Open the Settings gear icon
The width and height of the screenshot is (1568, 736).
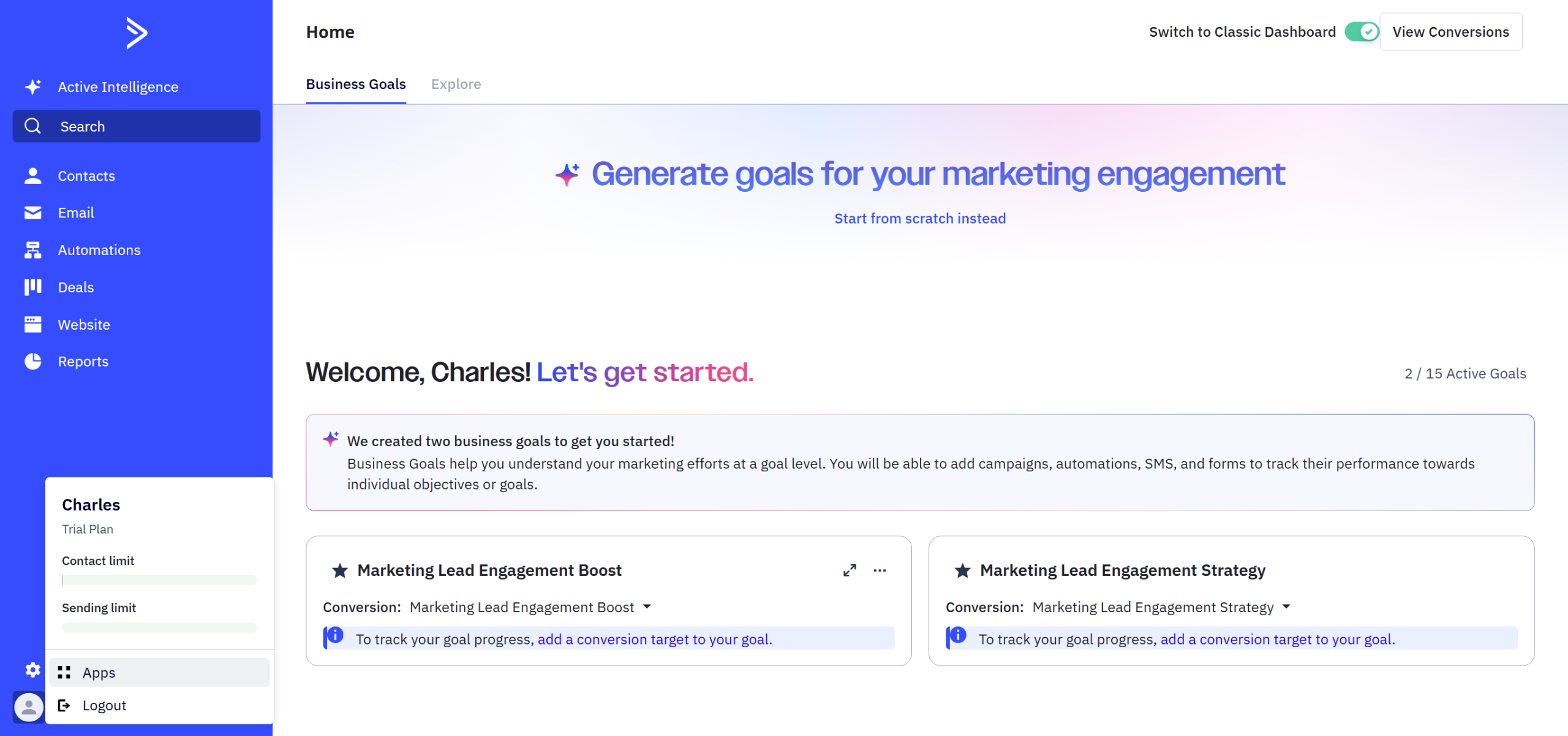coord(32,670)
